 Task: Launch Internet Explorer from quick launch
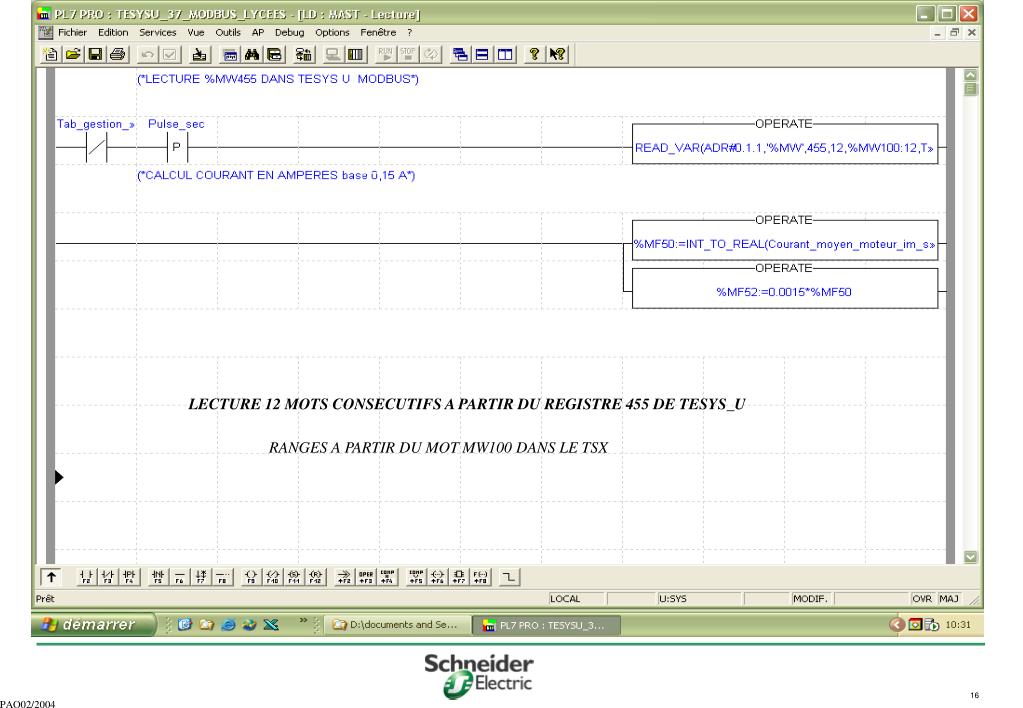[x=228, y=624]
